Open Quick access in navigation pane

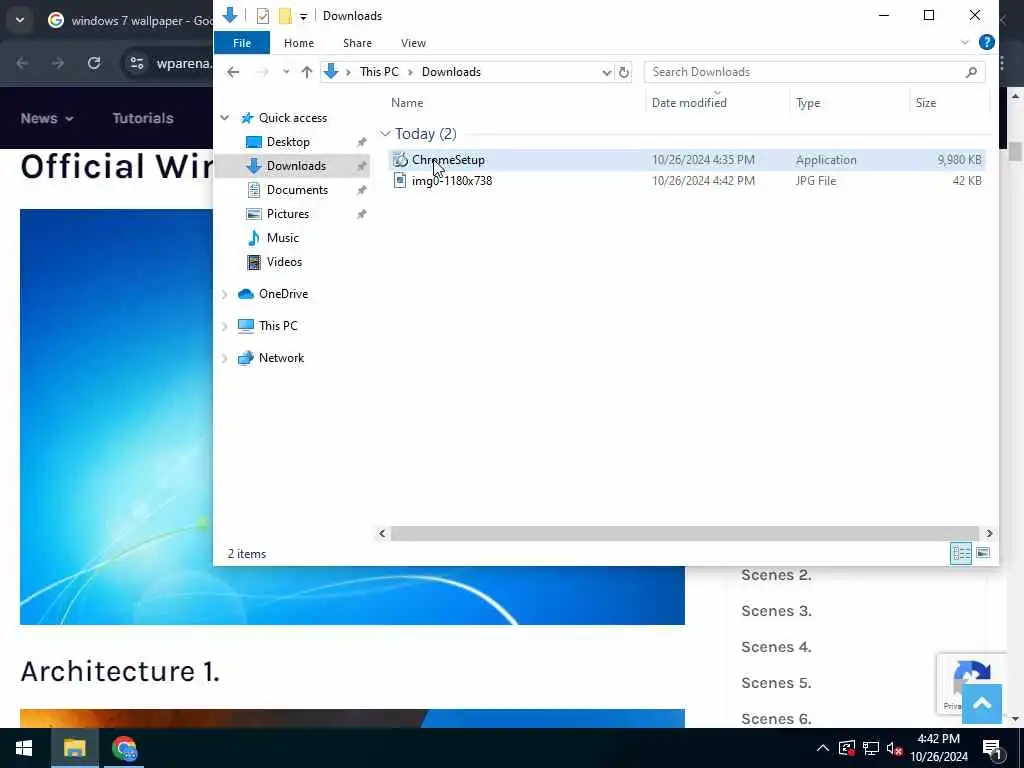pyautogui.click(x=293, y=118)
